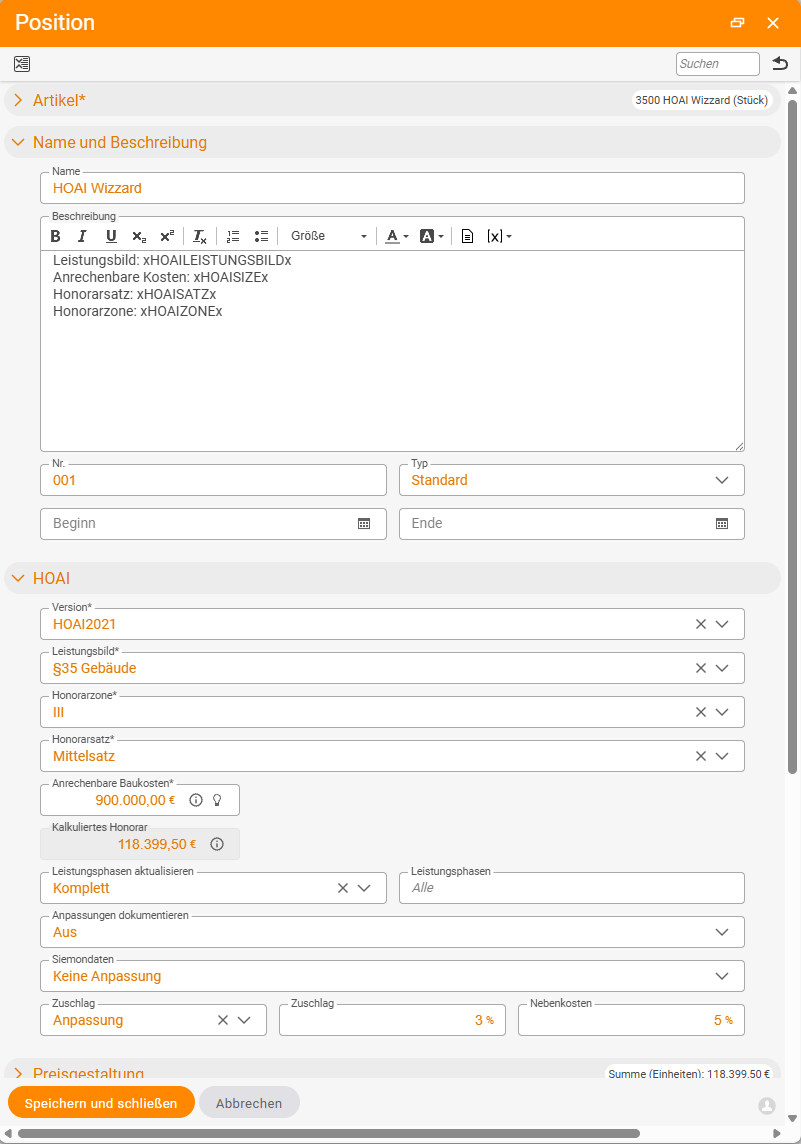801x1144 pixels.
Task: Click the Leistungsphasen Alle field
Action: click(x=572, y=888)
